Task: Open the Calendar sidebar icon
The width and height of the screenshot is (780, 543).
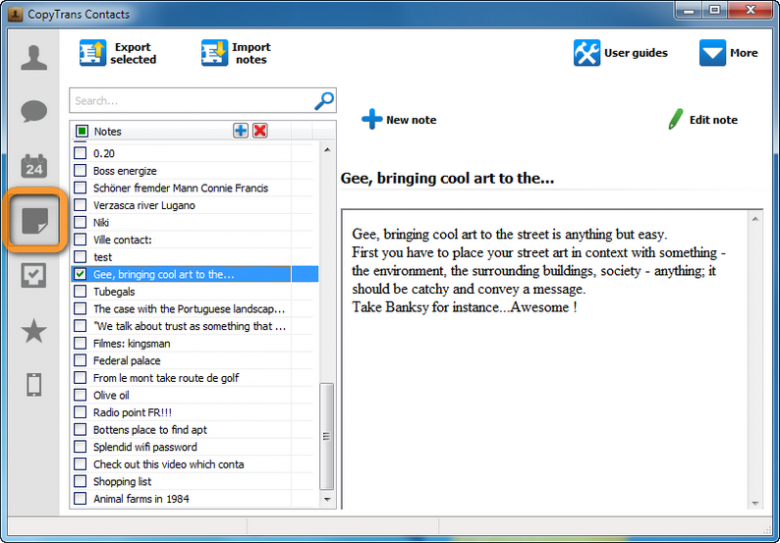Action: [x=34, y=166]
